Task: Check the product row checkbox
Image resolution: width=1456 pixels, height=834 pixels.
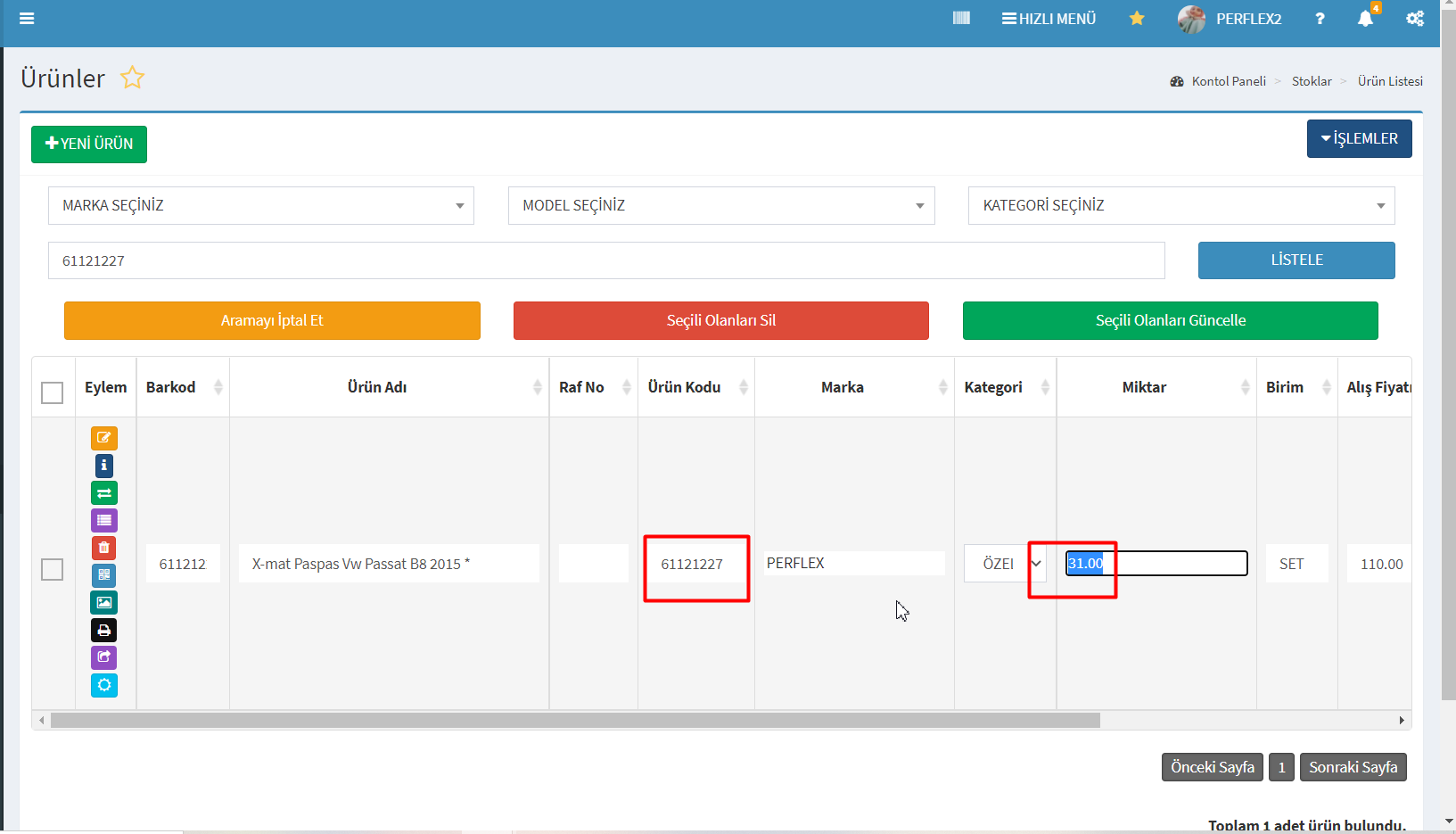Action: (53, 569)
